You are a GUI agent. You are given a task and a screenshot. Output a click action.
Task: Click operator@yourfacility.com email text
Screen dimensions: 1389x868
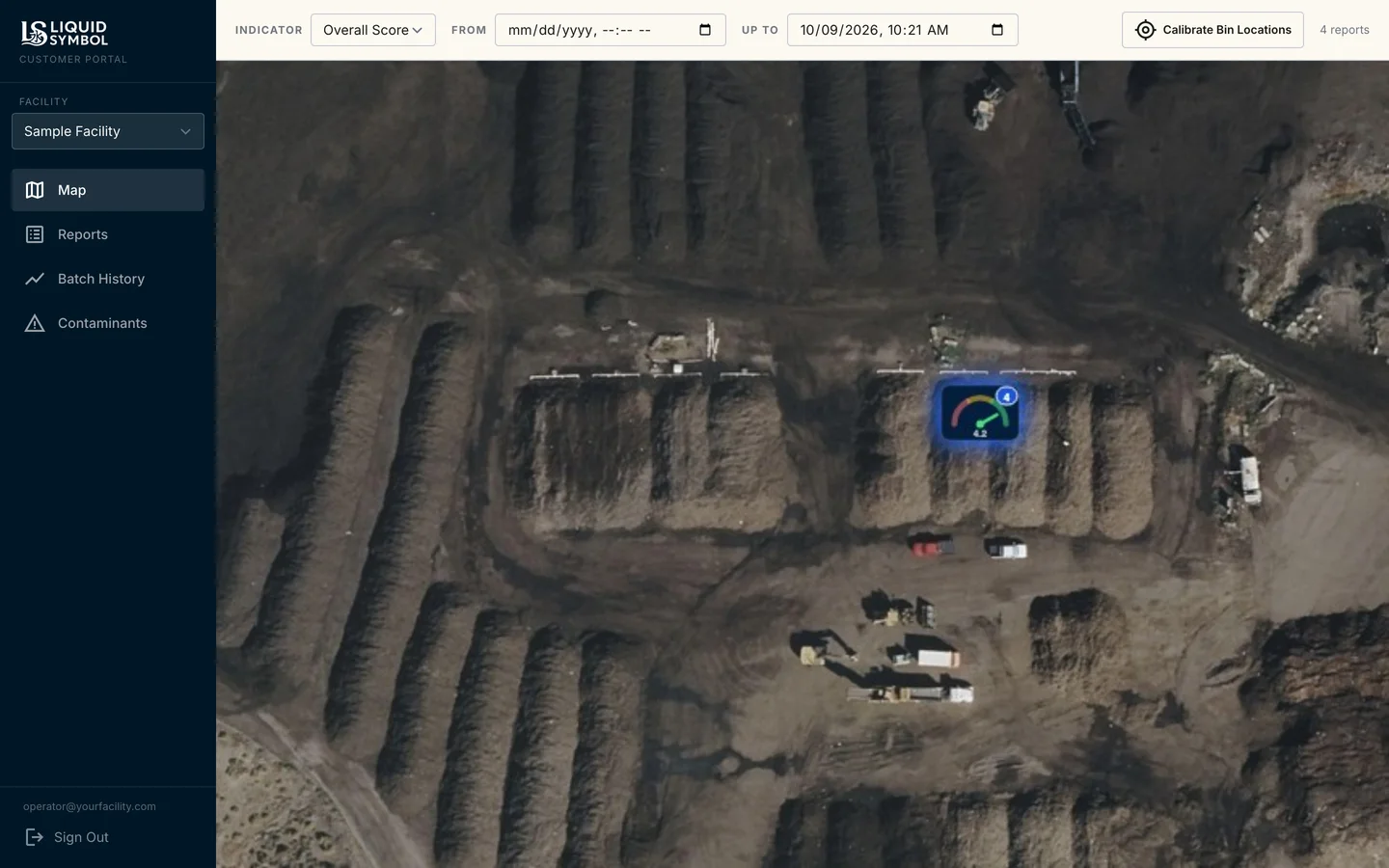[90, 806]
